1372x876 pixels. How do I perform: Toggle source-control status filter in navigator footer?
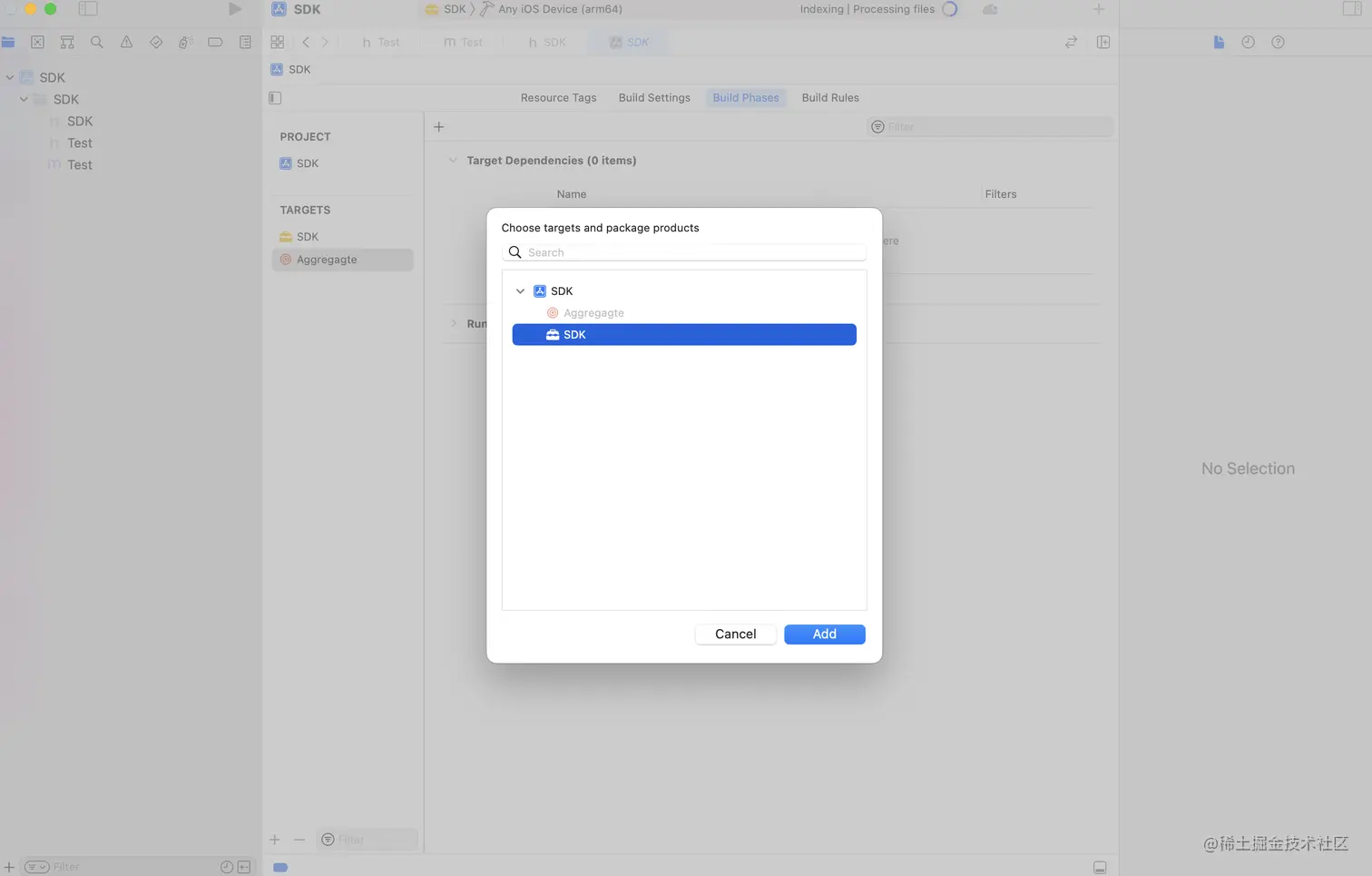point(244,867)
